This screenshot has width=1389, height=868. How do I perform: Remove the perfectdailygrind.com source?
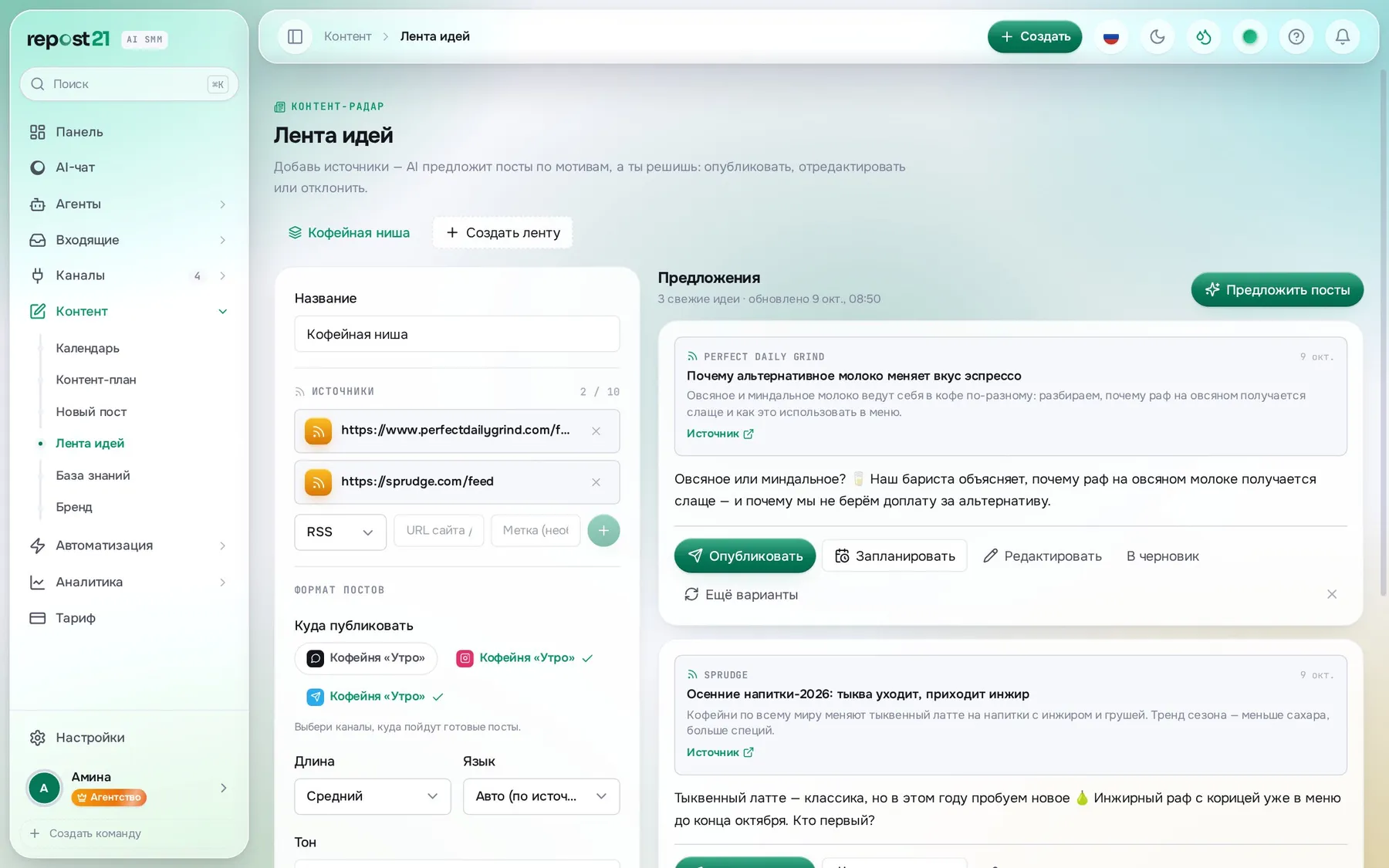point(596,431)
